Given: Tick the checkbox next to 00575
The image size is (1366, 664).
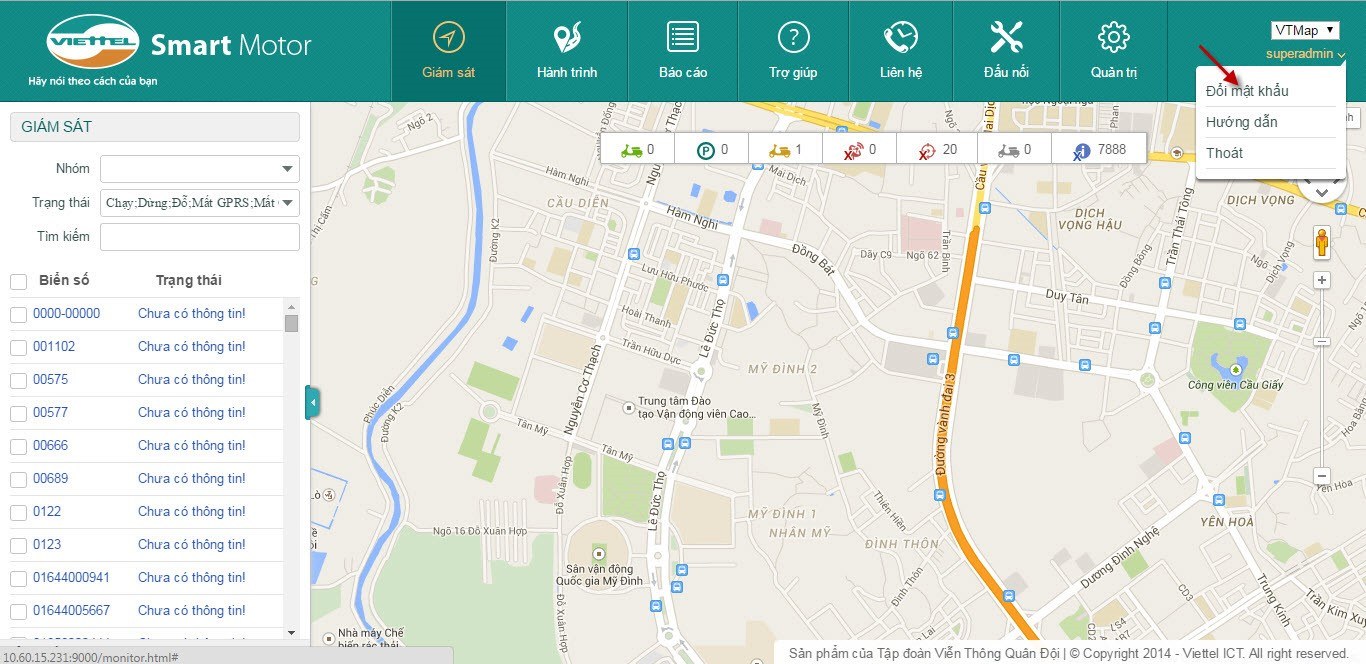Looking at the screenshot, I should (x=18, y=380).
